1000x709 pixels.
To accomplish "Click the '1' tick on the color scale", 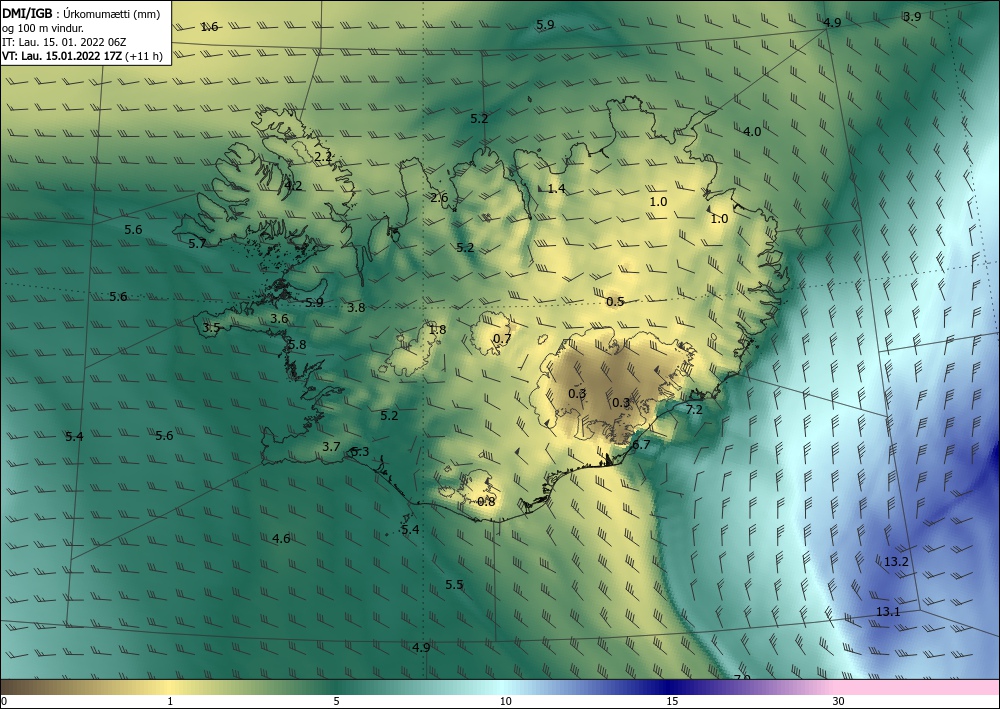I will pyautogui.click(x=170, y=701).
